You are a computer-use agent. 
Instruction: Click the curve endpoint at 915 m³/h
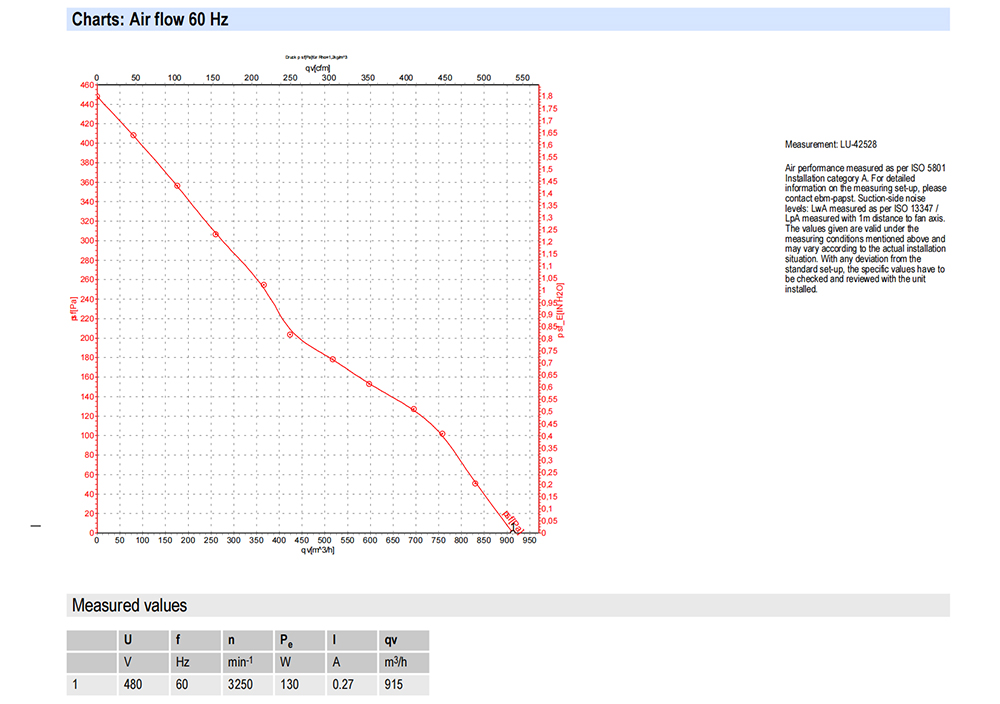tap(513, 531)
